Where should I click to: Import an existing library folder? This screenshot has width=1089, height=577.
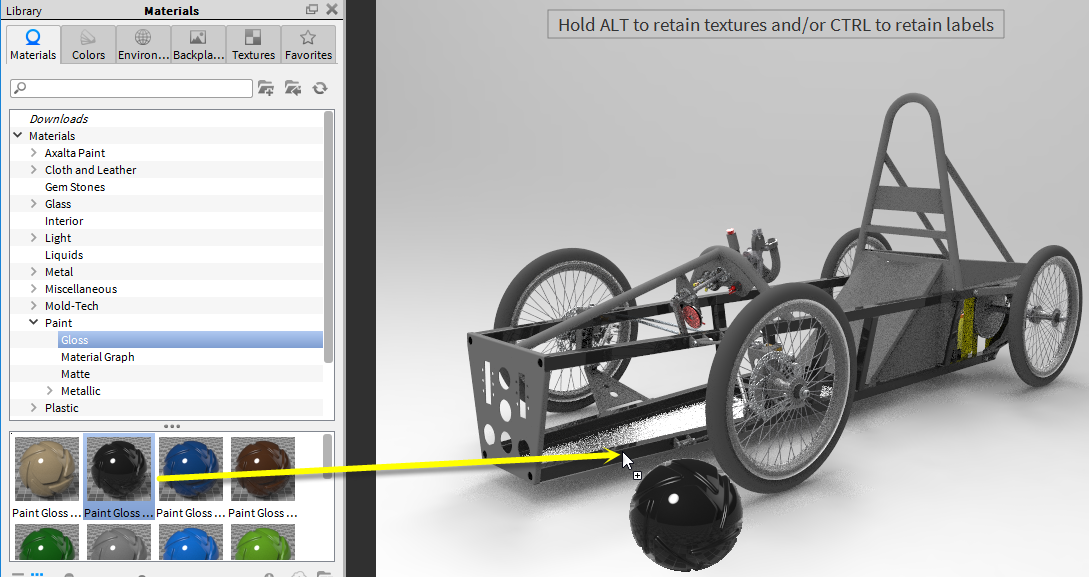[292, 88]
